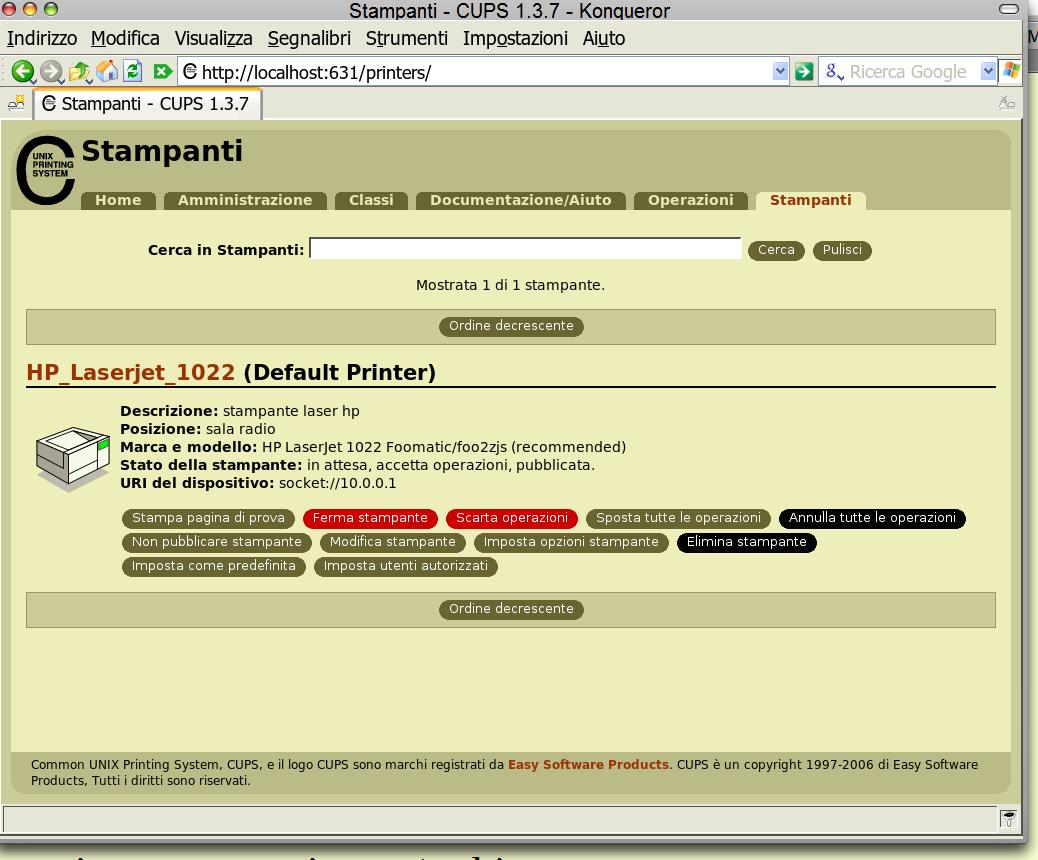Viewport: 1038px width, 860px height.
Task: Click the upper Ordine decrescente button
Action: pyautogui.click(x=511, y=326)
